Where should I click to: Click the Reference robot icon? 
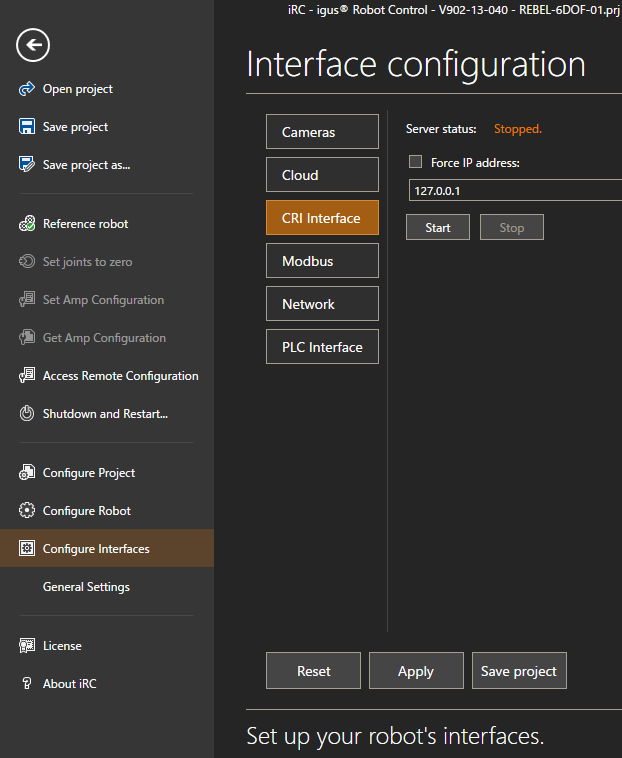pos(27,224)
